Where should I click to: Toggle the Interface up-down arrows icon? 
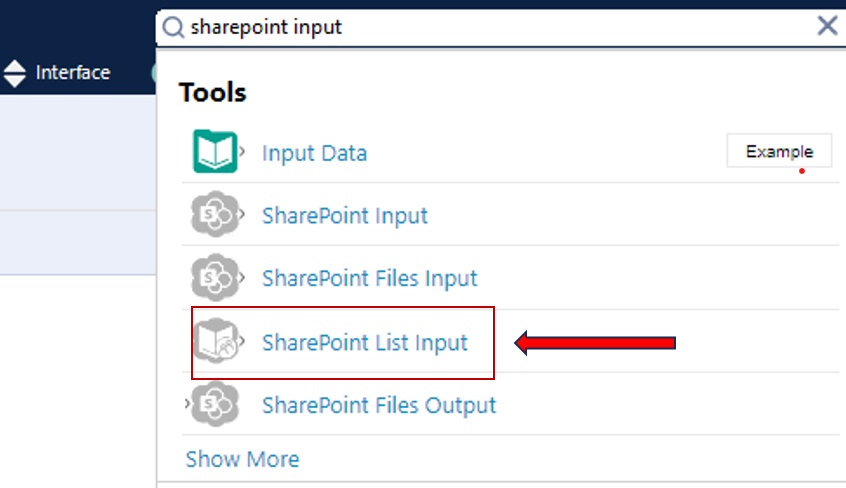[x=15, y=73]
